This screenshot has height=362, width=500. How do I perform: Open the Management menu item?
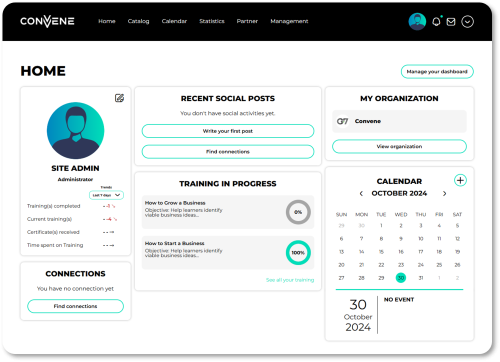[x=289, y=21]
